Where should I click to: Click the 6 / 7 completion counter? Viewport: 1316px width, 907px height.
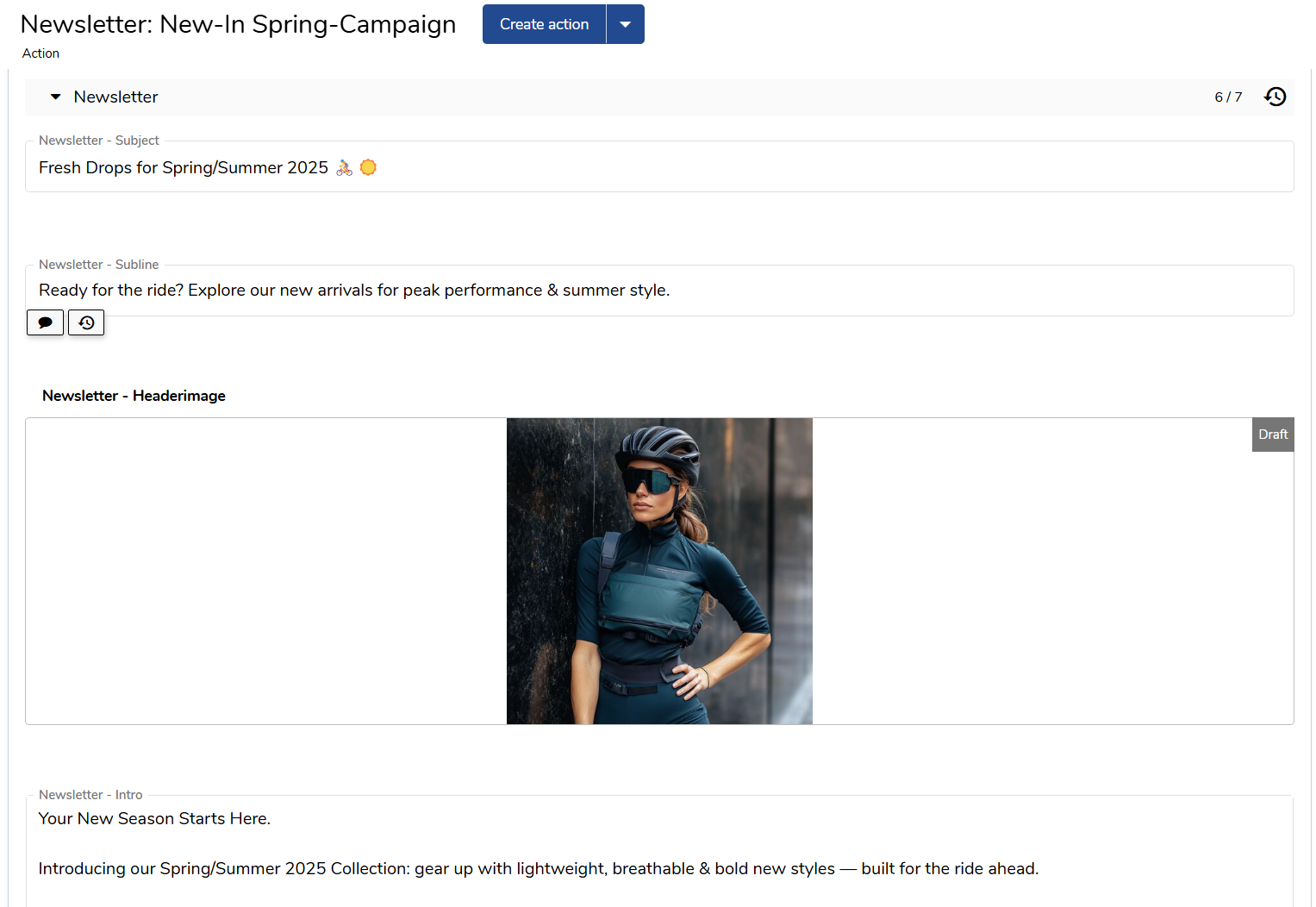[1228, 97]
